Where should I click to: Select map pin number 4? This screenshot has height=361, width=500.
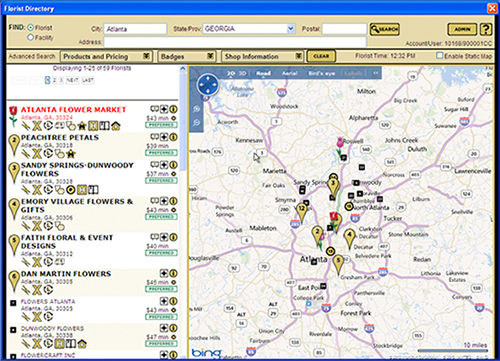coord(349,238)
